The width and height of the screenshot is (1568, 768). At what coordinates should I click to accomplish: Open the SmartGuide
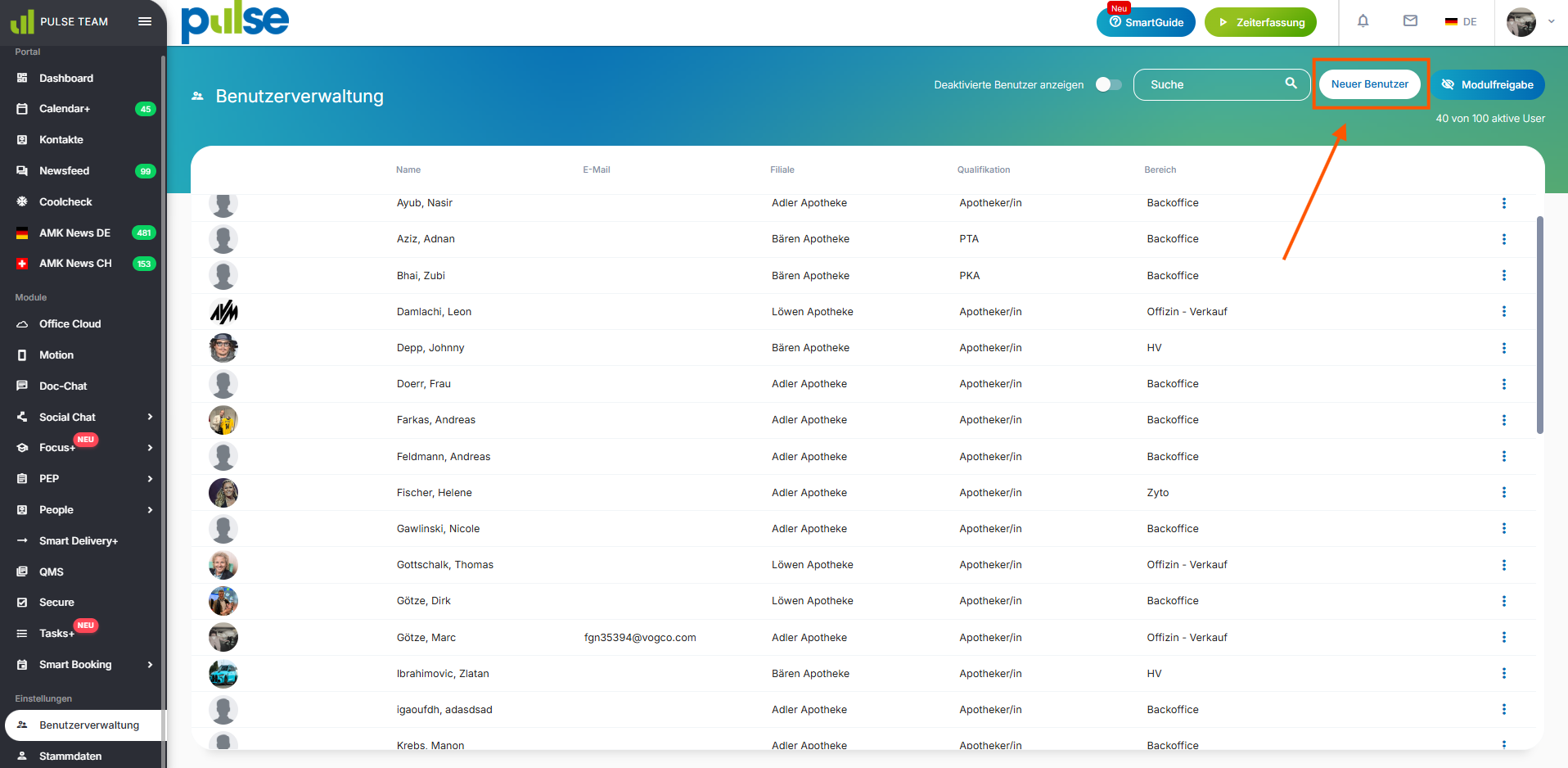coord(1146,22)
